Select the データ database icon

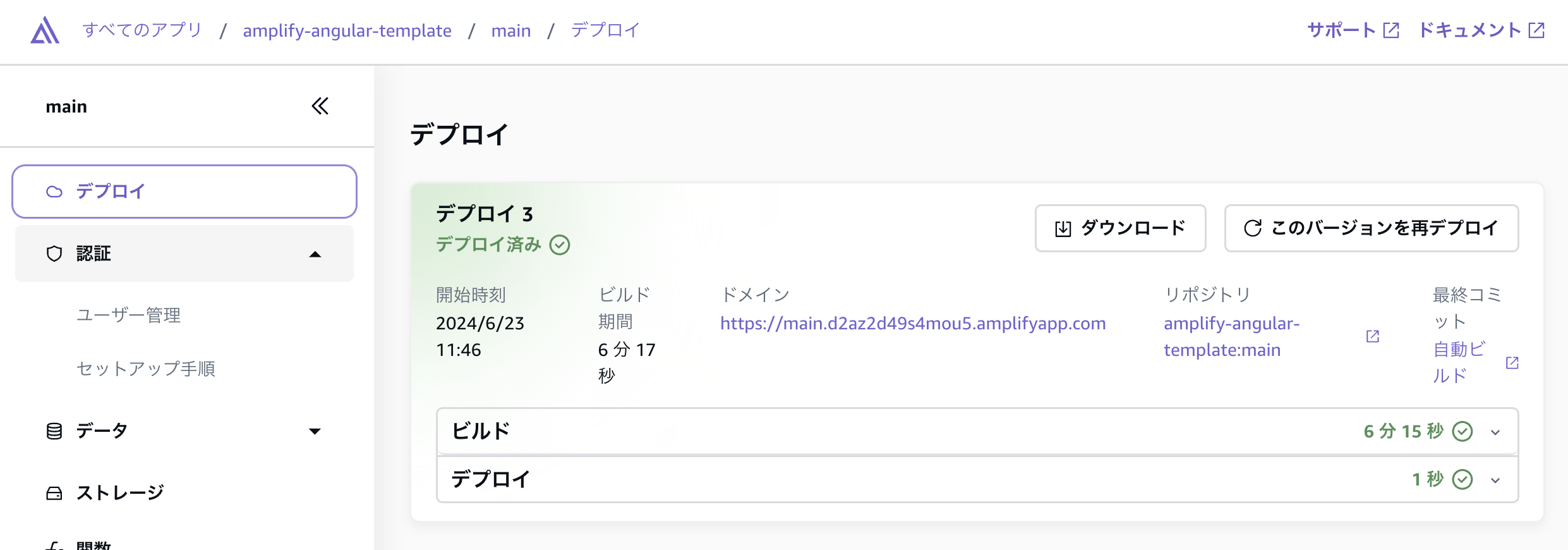tap(54, 431)
